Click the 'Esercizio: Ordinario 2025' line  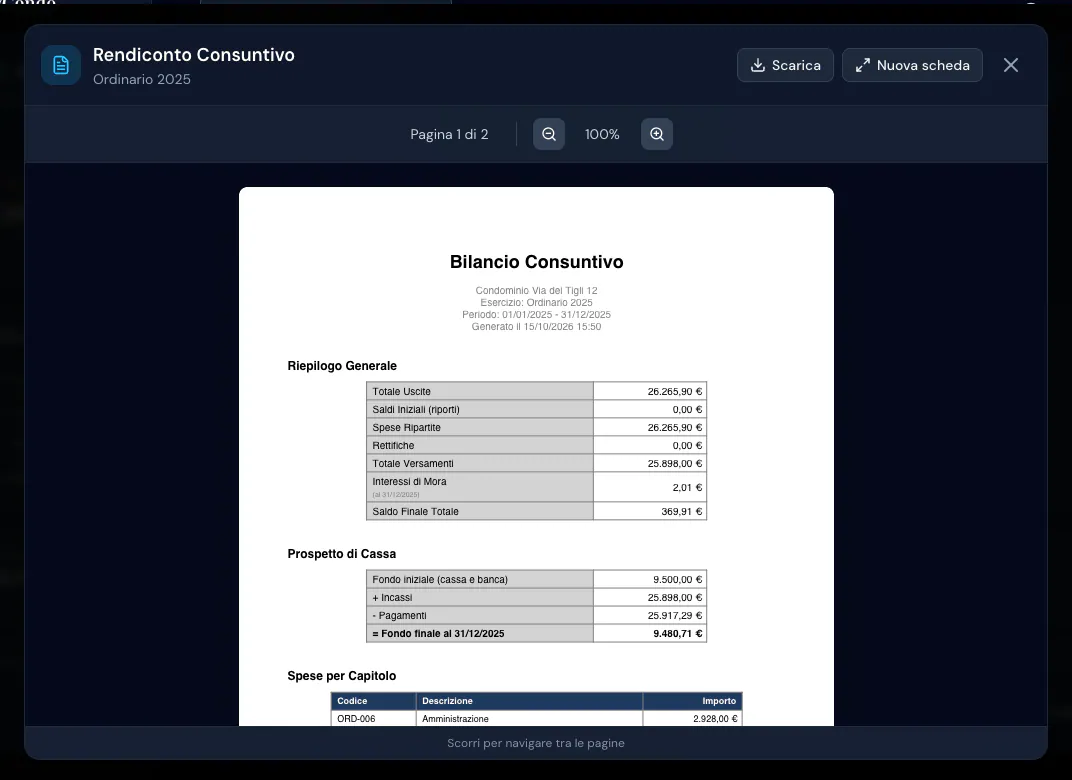click(537, 302)
